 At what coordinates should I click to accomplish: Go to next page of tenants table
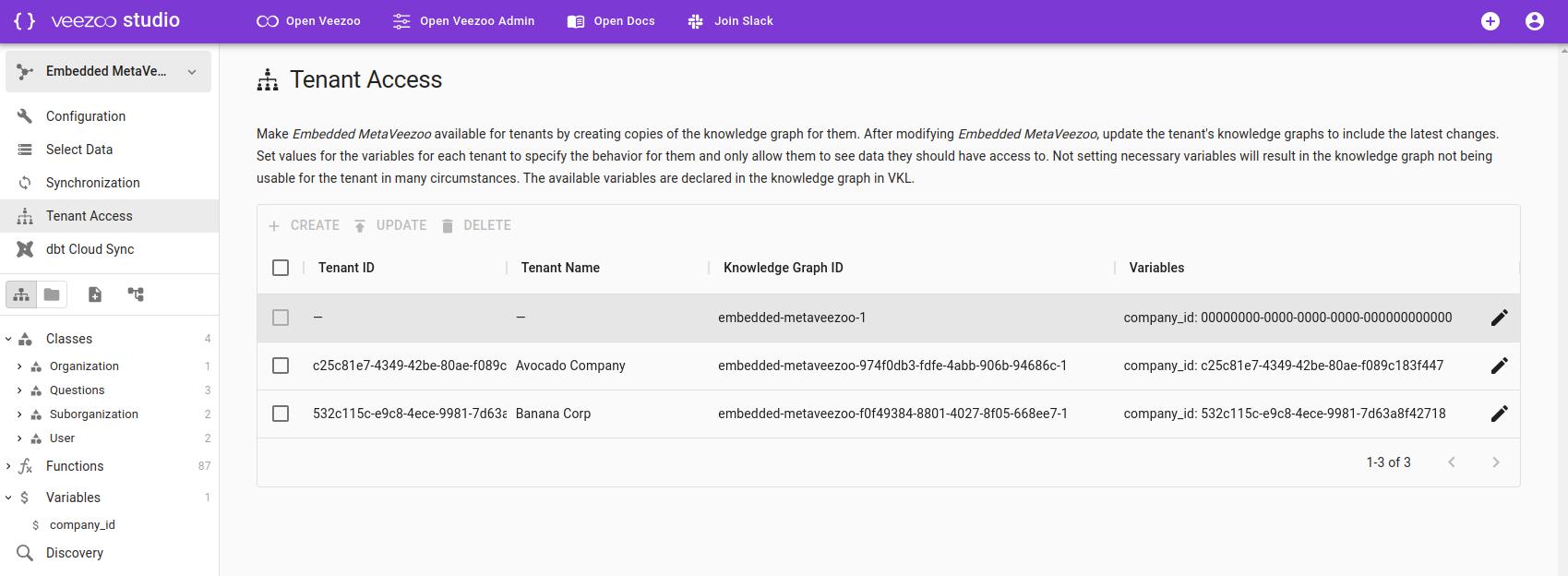click(1496, 462)
